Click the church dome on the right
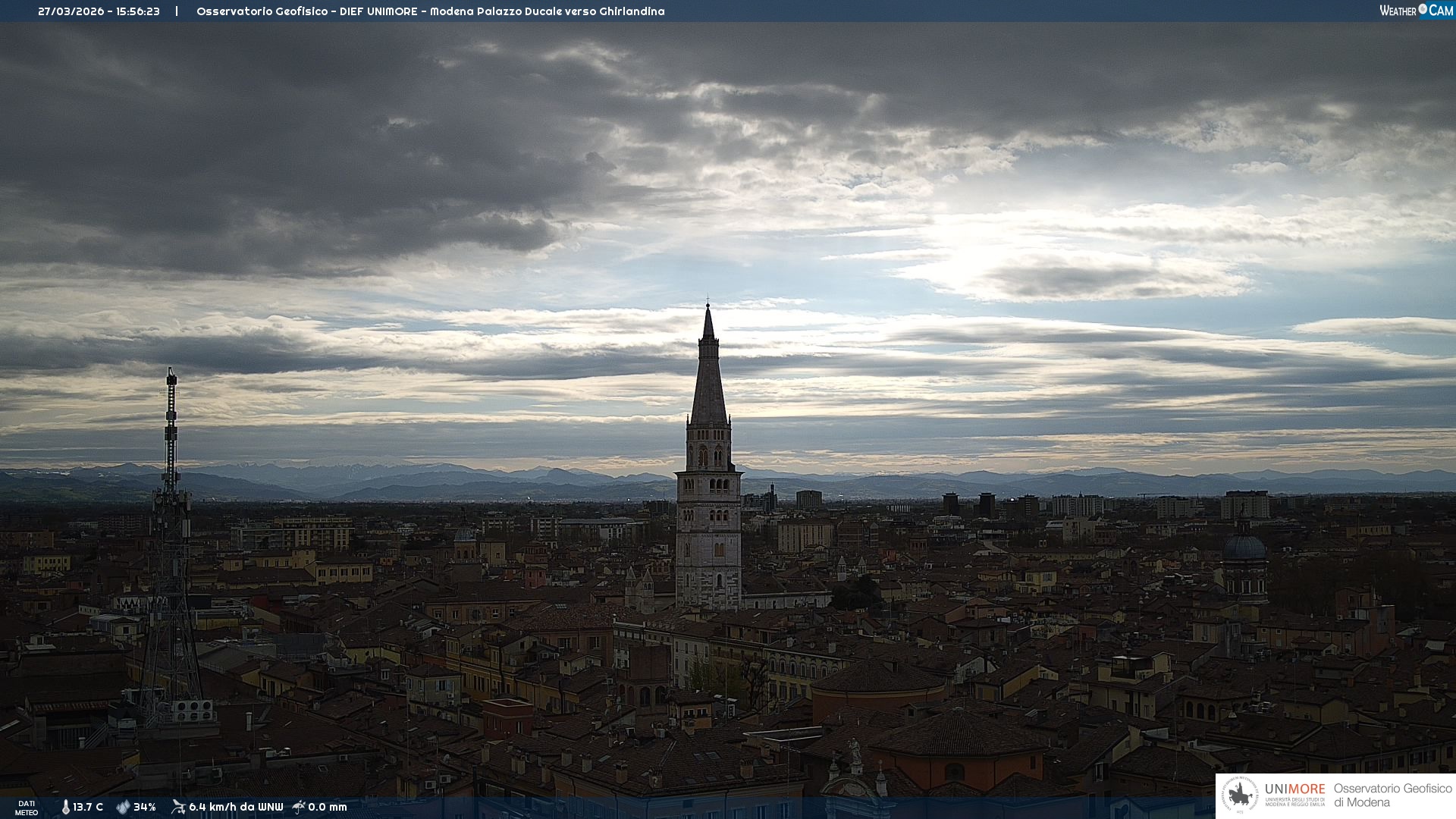Viewport: 1456px width, 819px height. [x=1244, y=548]
